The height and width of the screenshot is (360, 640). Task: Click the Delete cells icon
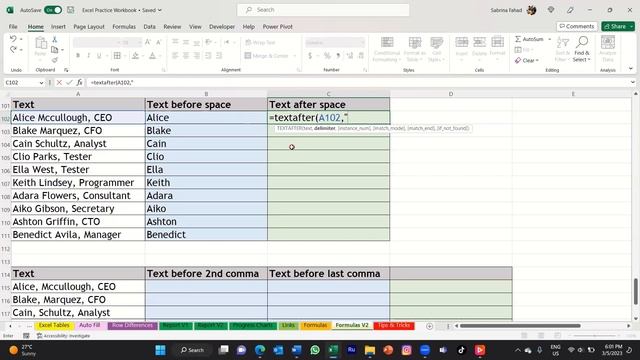[479, 42]
